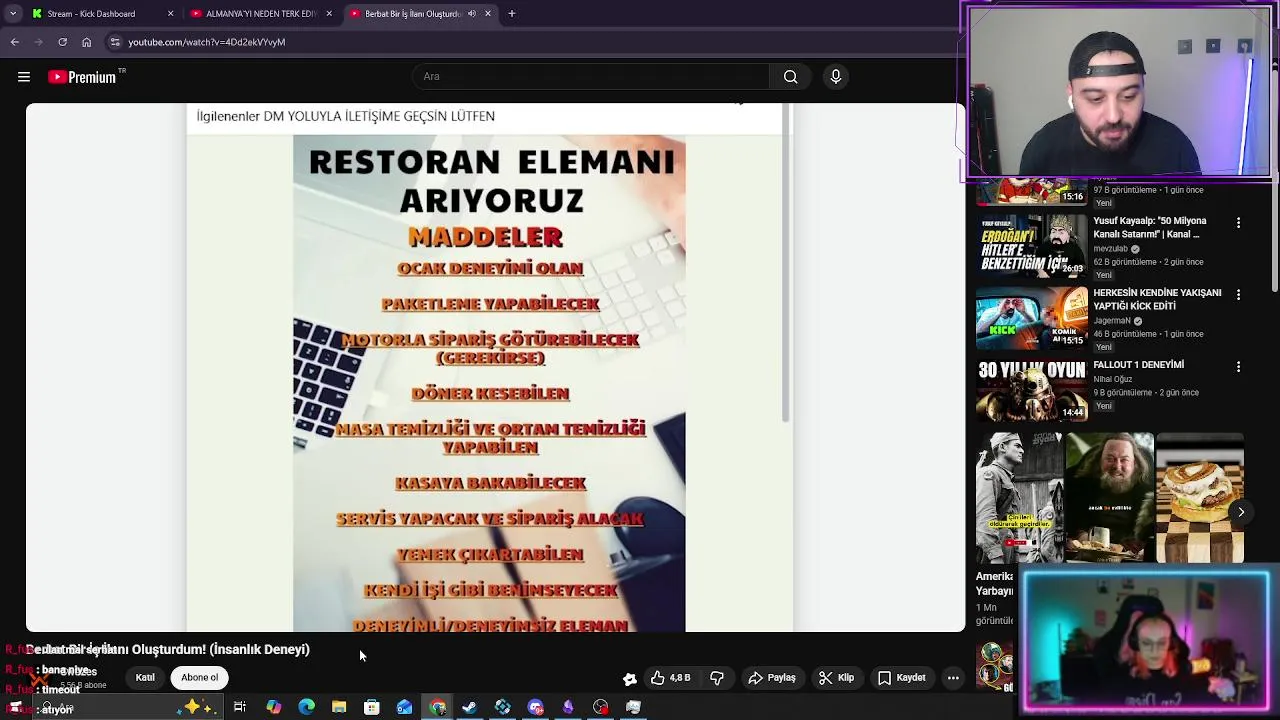Switch to Stream - Kick Dashboard tab
This screenshot has width=1280, height=720.
[x=91, y=14]
